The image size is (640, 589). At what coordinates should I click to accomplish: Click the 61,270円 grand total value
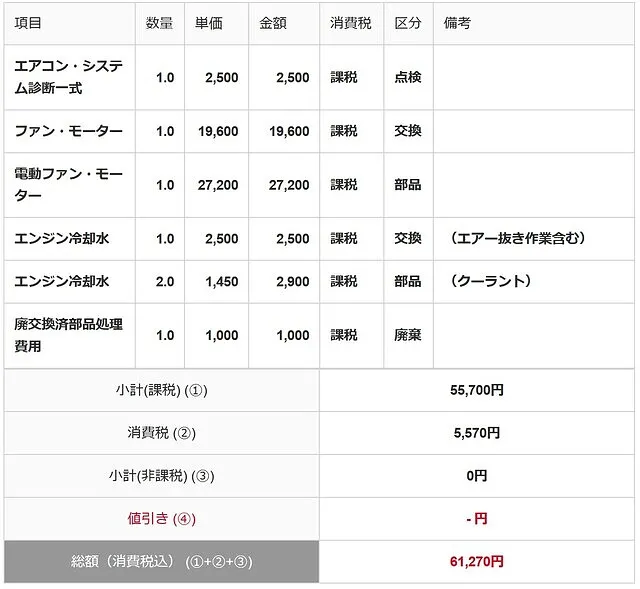click(x=477, y=562)
